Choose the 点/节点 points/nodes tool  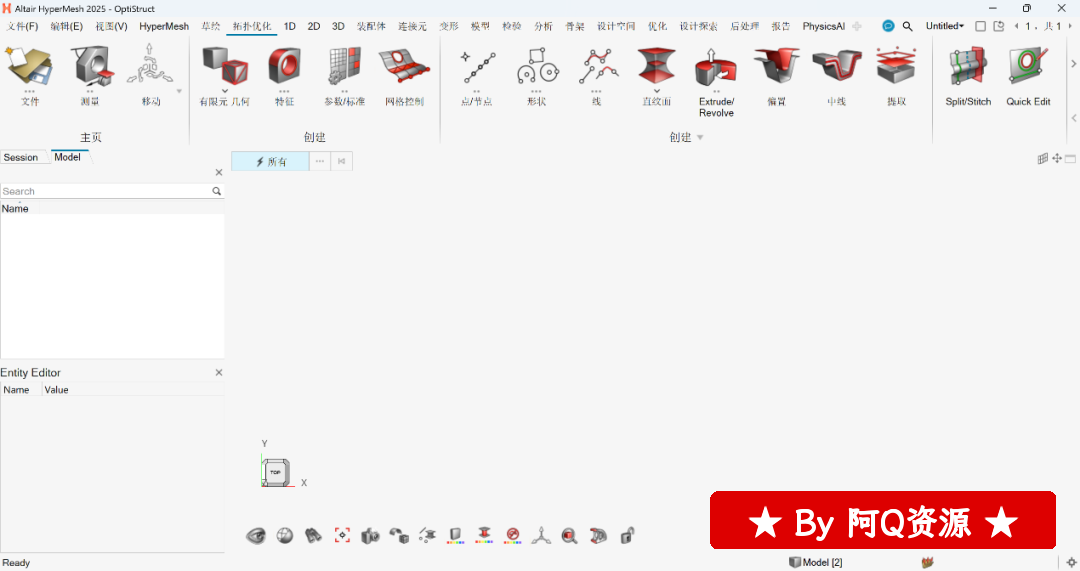[477, 67]
